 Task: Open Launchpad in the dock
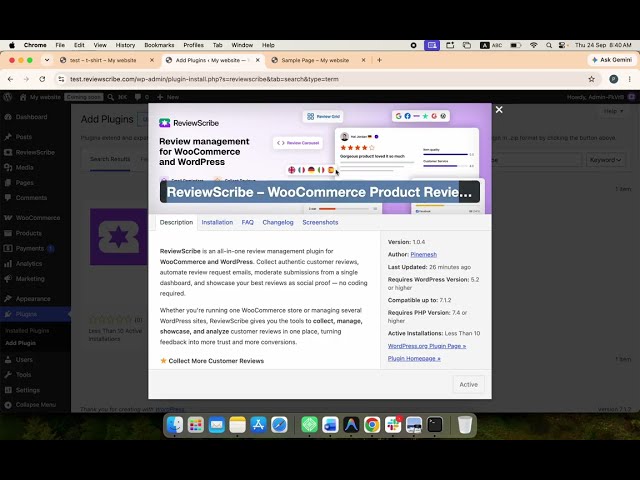point(196,425)
